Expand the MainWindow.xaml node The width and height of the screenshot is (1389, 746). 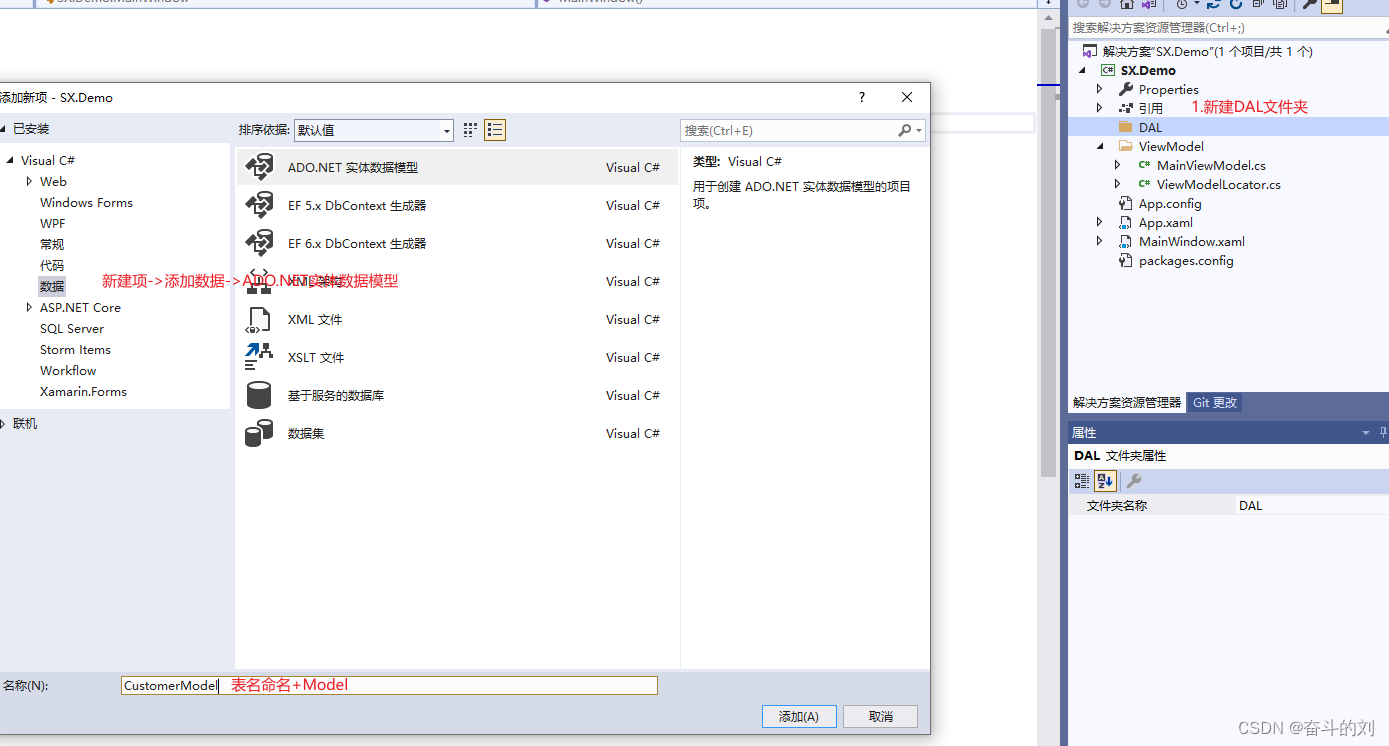[x=1100, y=241]
